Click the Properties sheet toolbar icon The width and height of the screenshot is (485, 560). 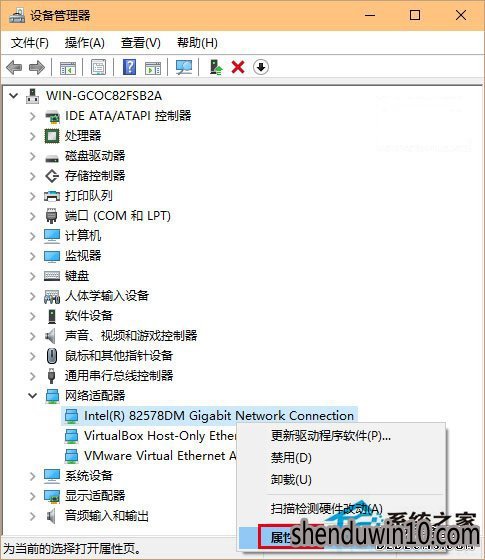coord(99,67)
